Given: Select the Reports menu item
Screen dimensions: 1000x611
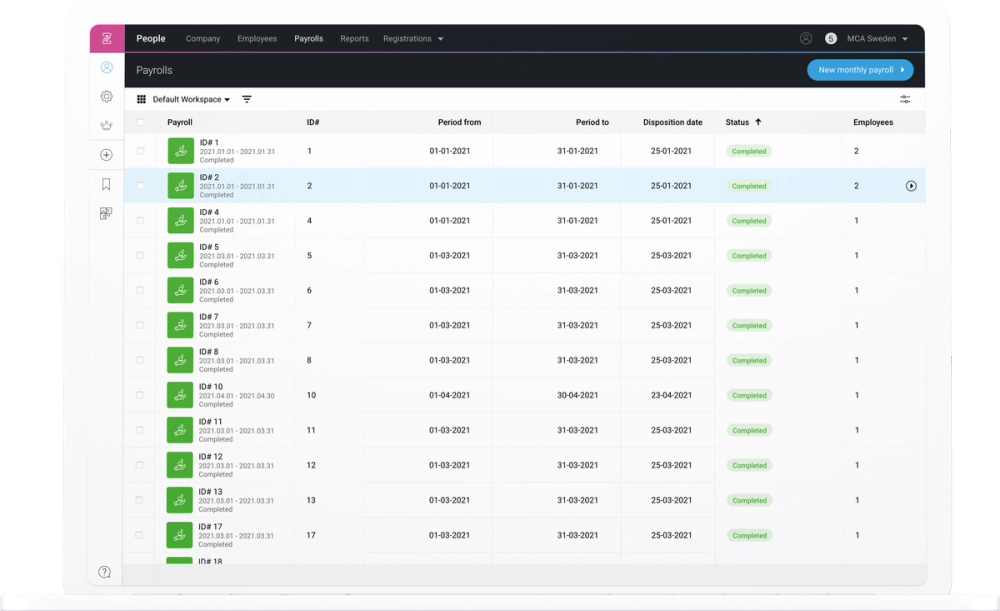Looking at the screenshot, I should (354, 39).
